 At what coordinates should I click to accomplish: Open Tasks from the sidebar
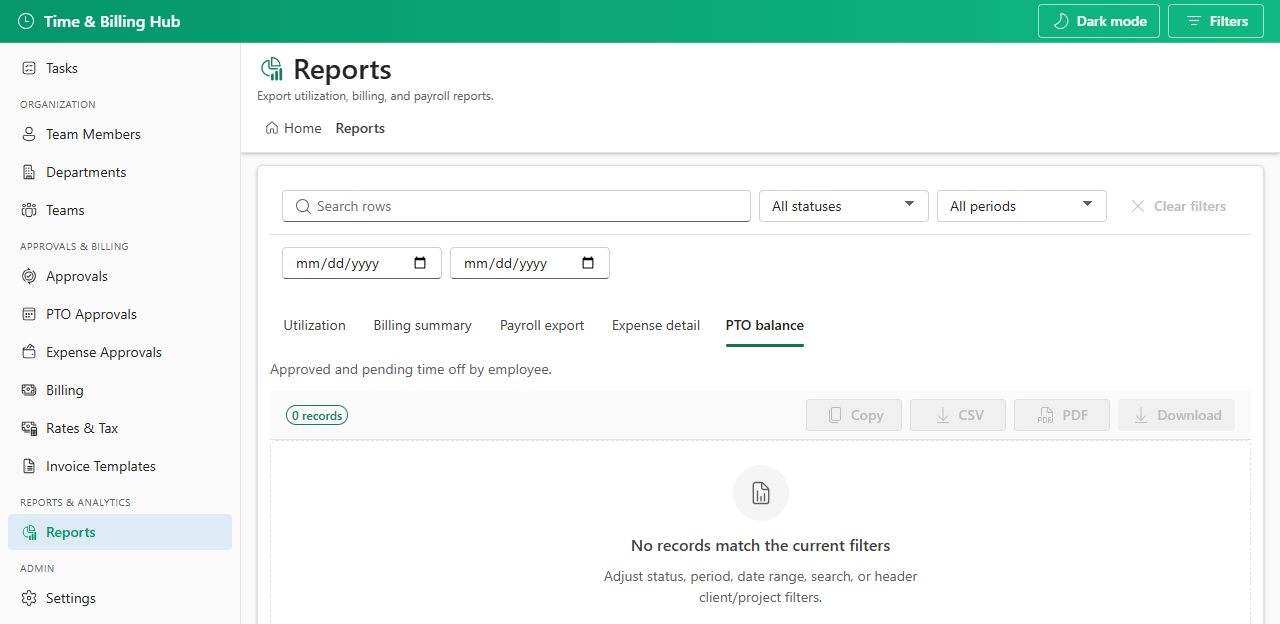(x=120, y=68)
